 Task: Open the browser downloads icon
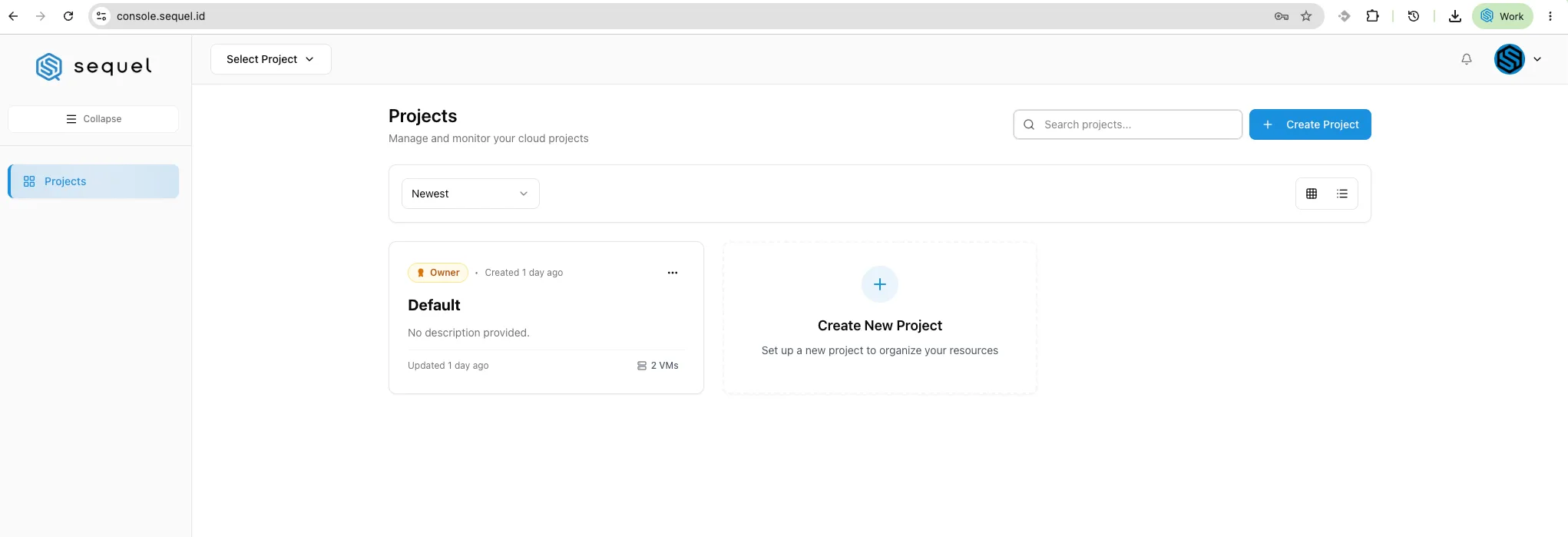(x=1455, y=16)
